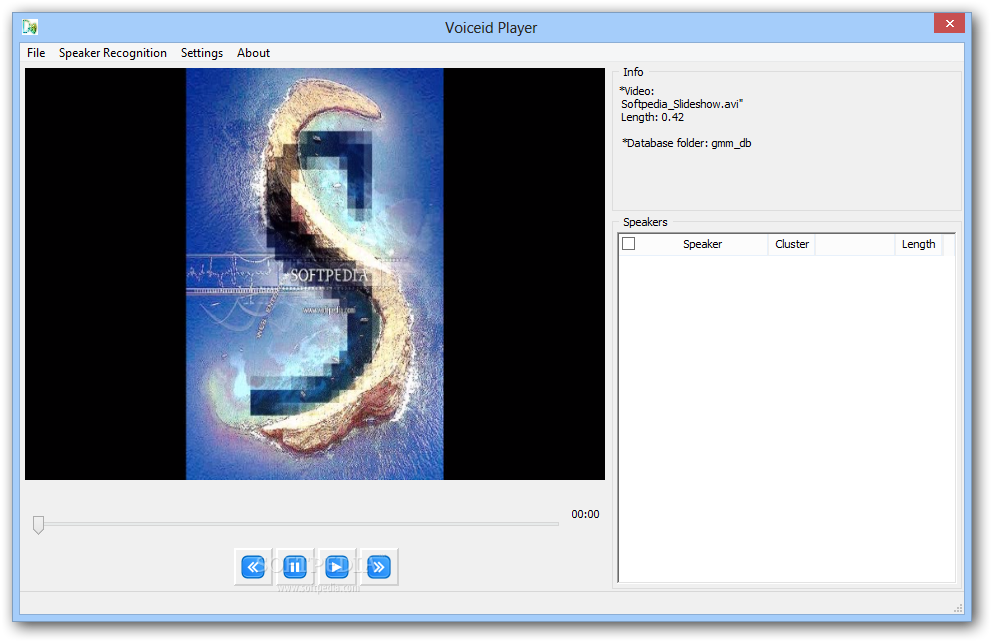
Task: Click the rewind playback button
Action: (x=253, y=567)
